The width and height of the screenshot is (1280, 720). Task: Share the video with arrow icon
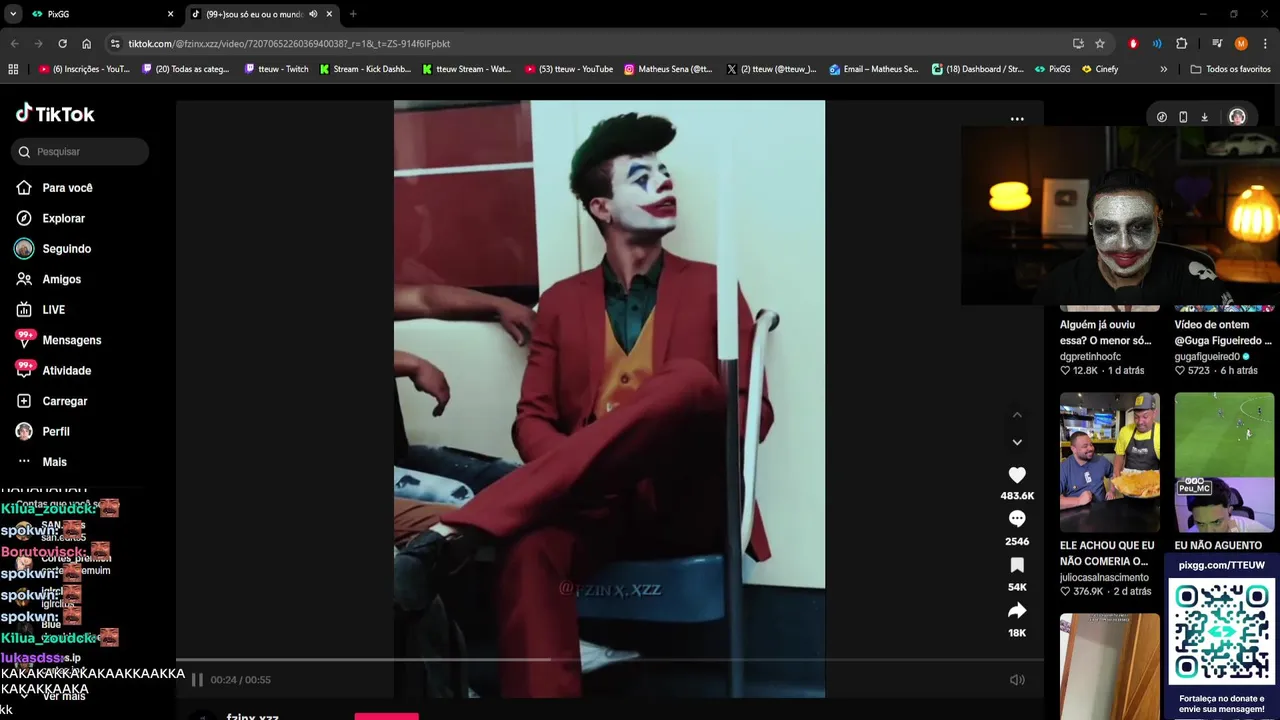coord(1017,611)
